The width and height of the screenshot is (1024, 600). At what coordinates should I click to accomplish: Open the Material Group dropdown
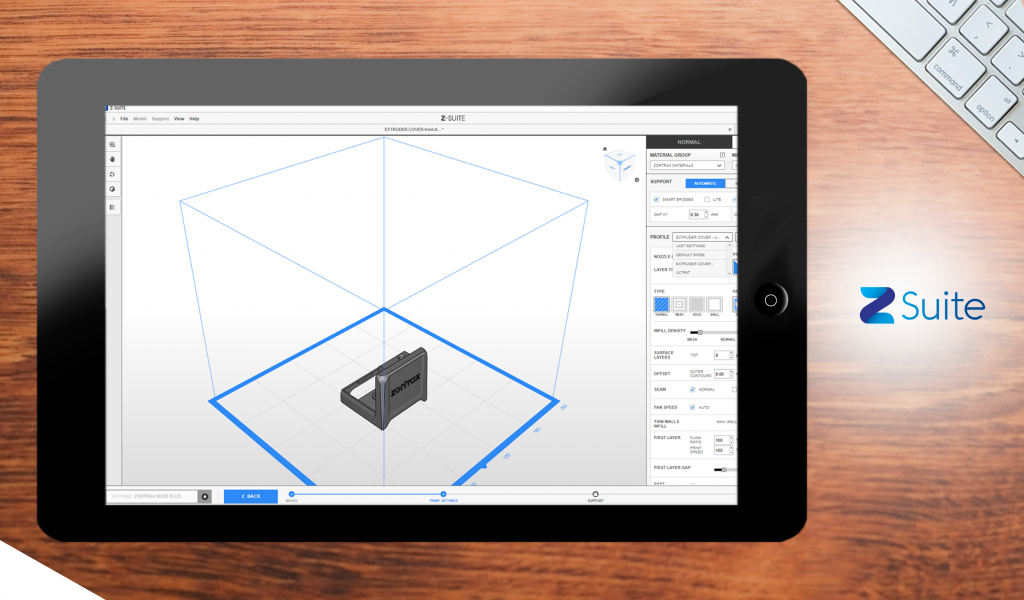(x=688, y=165)
